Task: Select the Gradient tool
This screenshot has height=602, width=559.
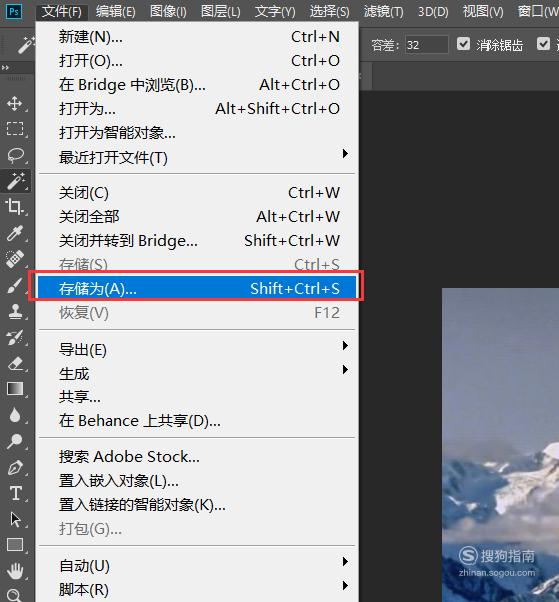Action: (15, 389)
